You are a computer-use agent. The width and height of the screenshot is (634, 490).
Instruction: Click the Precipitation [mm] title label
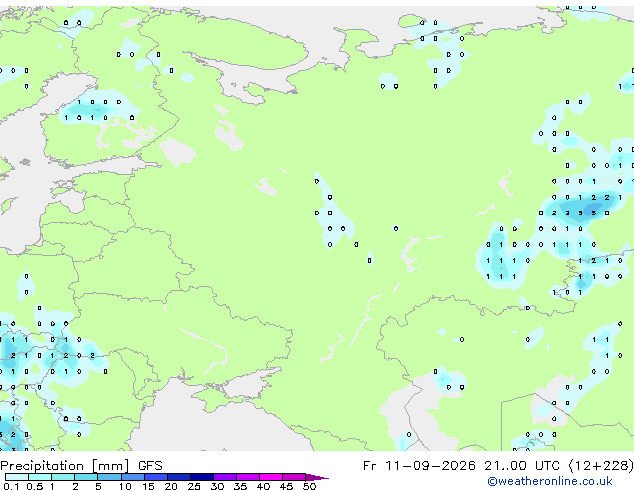[65, 466]
